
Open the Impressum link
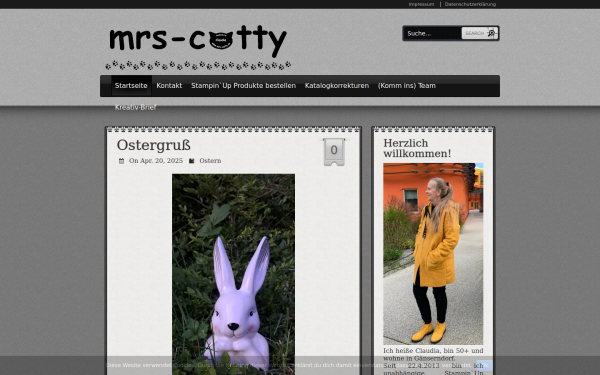421,4
